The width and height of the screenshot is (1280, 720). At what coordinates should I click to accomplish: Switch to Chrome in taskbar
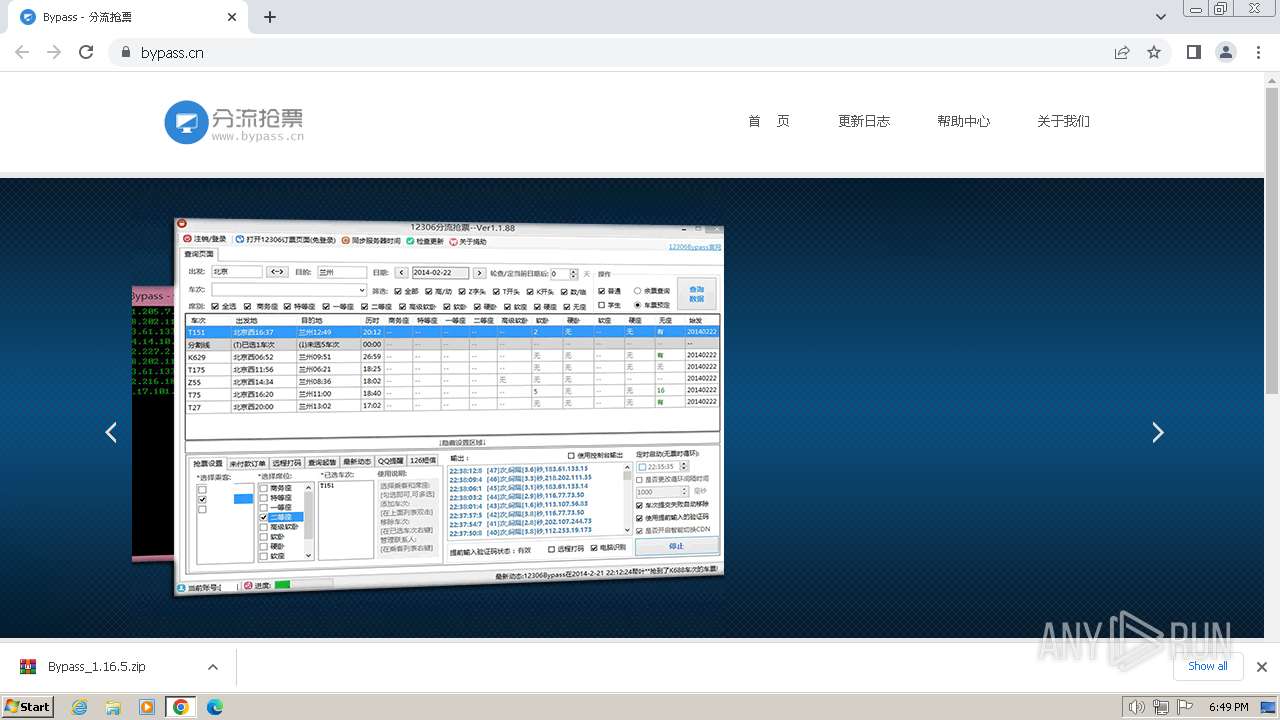(181, 707)
